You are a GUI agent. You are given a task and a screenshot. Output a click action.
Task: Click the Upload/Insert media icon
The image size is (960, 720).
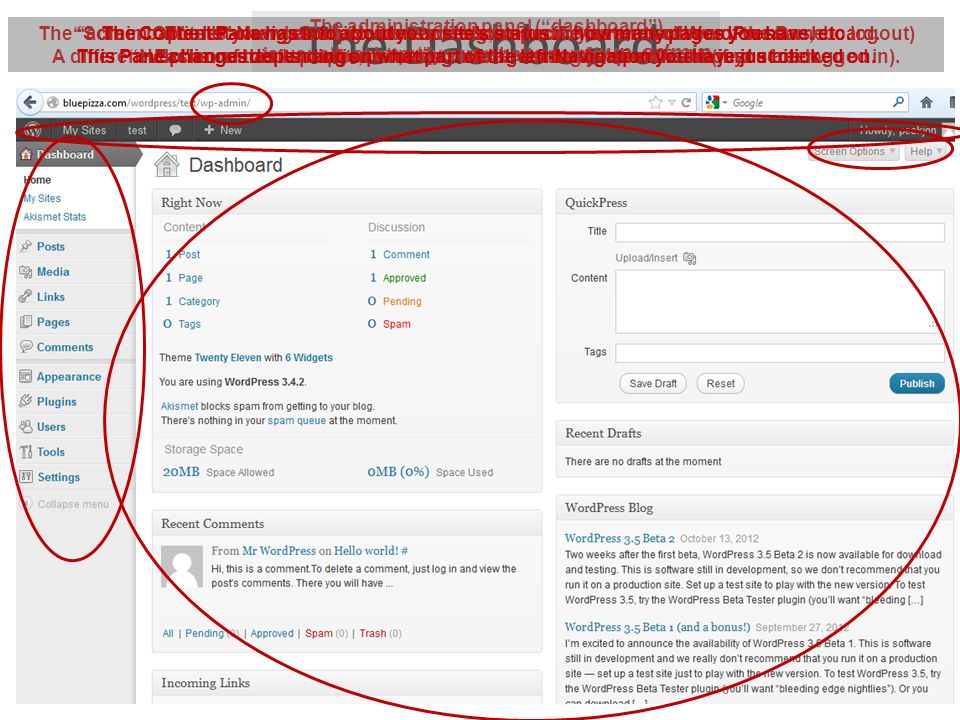click(689, 258)
